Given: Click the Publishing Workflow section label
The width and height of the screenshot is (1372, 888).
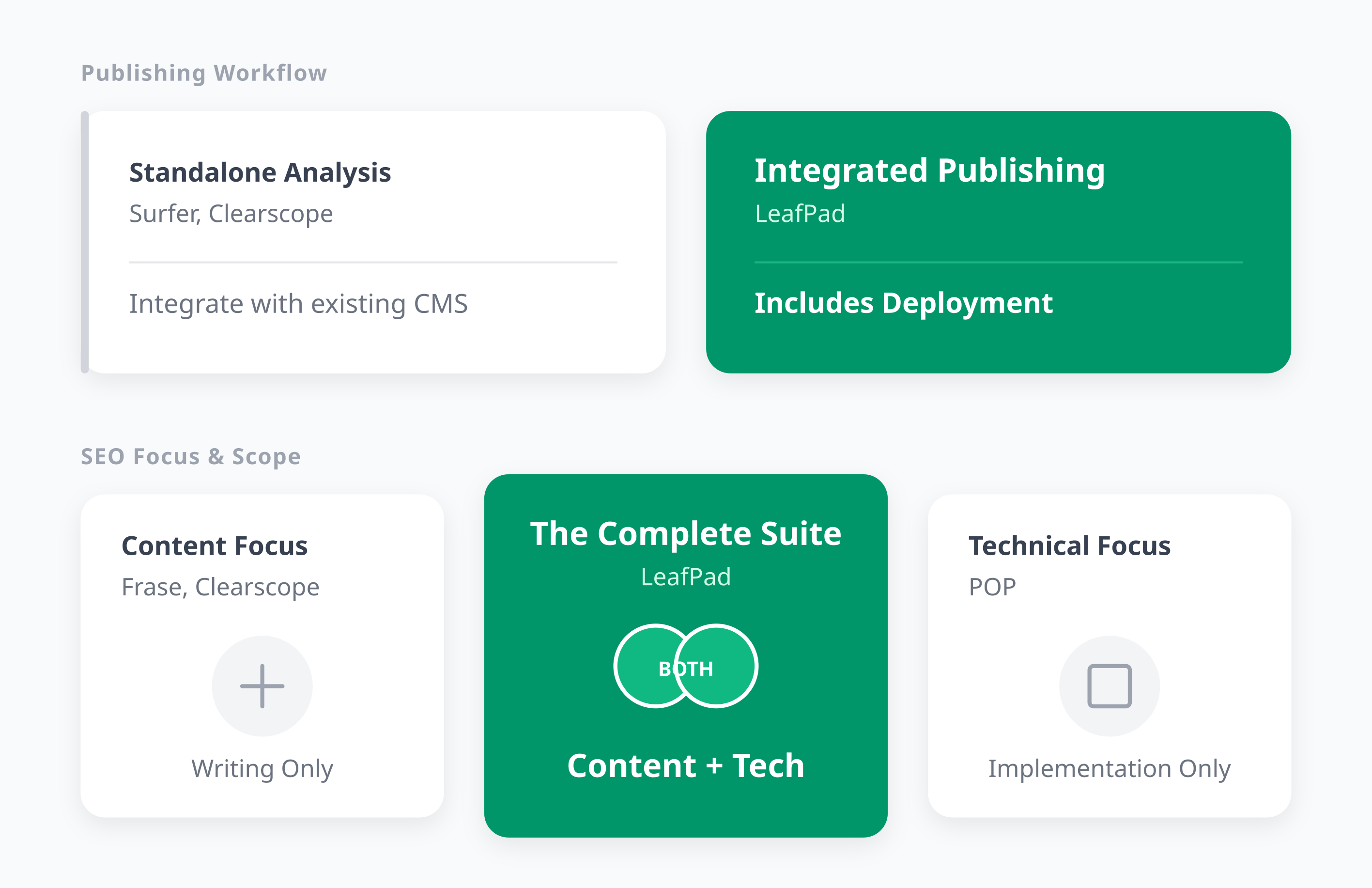Looking at the screenshot, I should (x=204, y=73).
